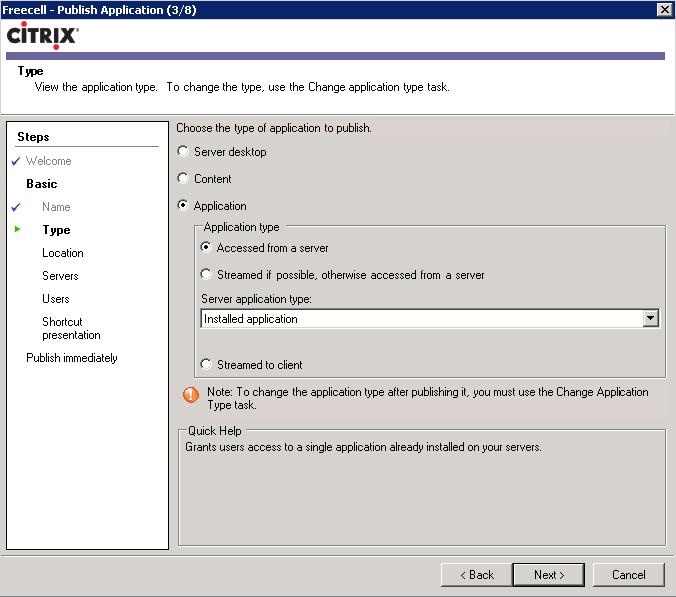Click the blue checkmark next to Name
This screenshot has height=597, width=676.
(16, 207)
